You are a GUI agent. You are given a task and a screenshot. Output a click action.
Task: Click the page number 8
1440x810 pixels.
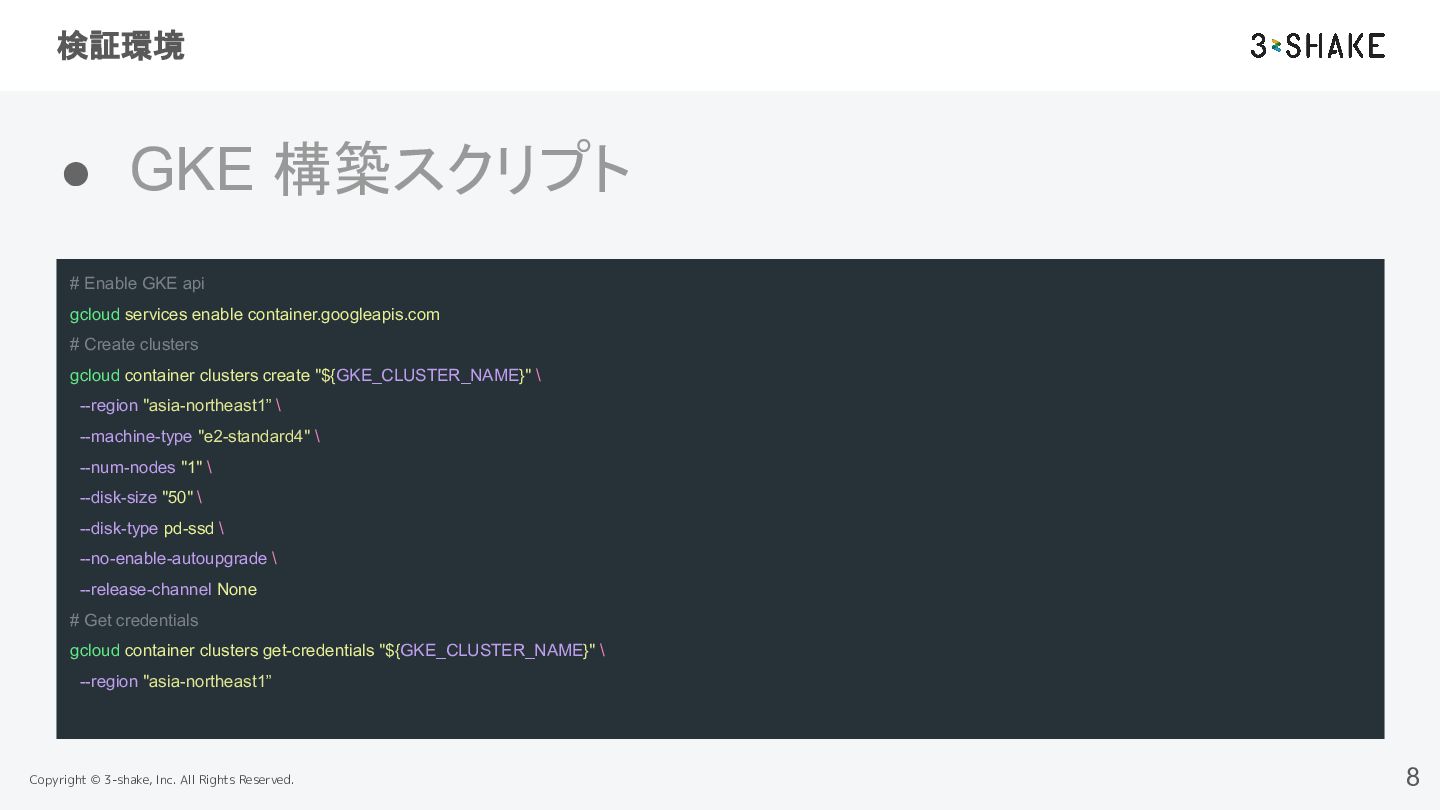[x=1412, y=777]
